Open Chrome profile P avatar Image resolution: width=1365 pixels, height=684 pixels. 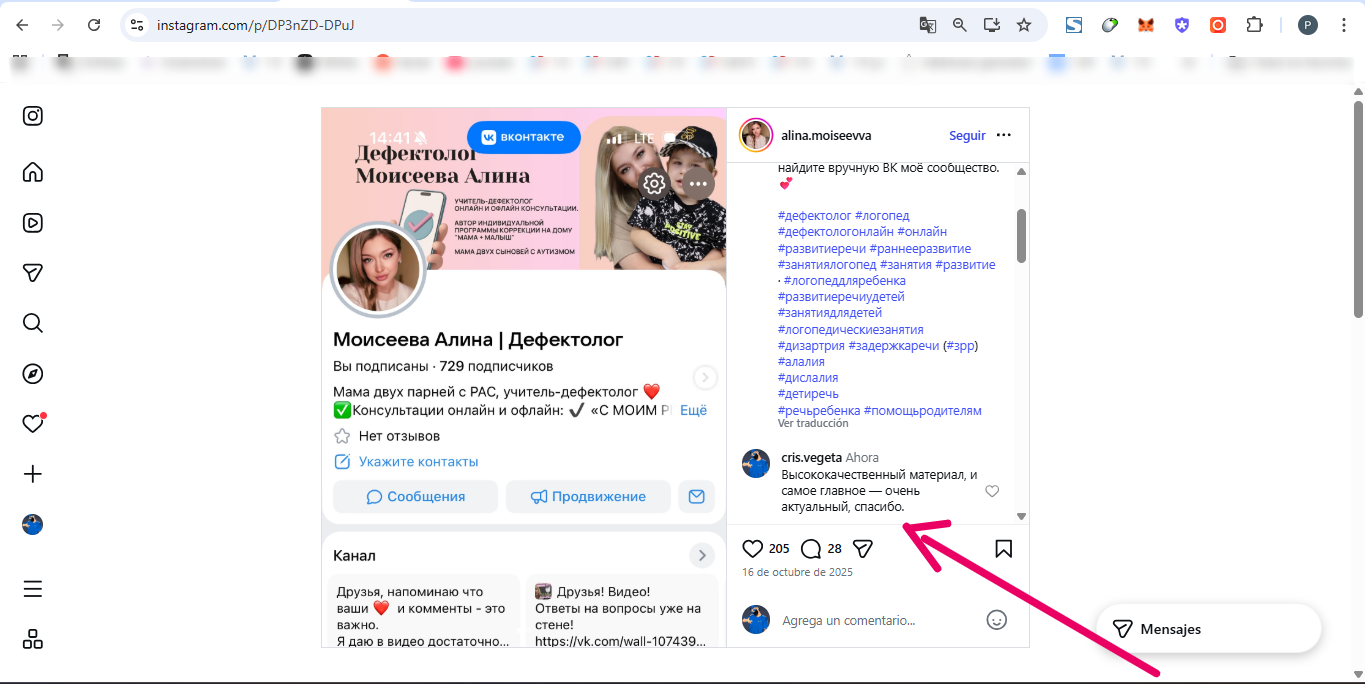(x=1308, y=25)
